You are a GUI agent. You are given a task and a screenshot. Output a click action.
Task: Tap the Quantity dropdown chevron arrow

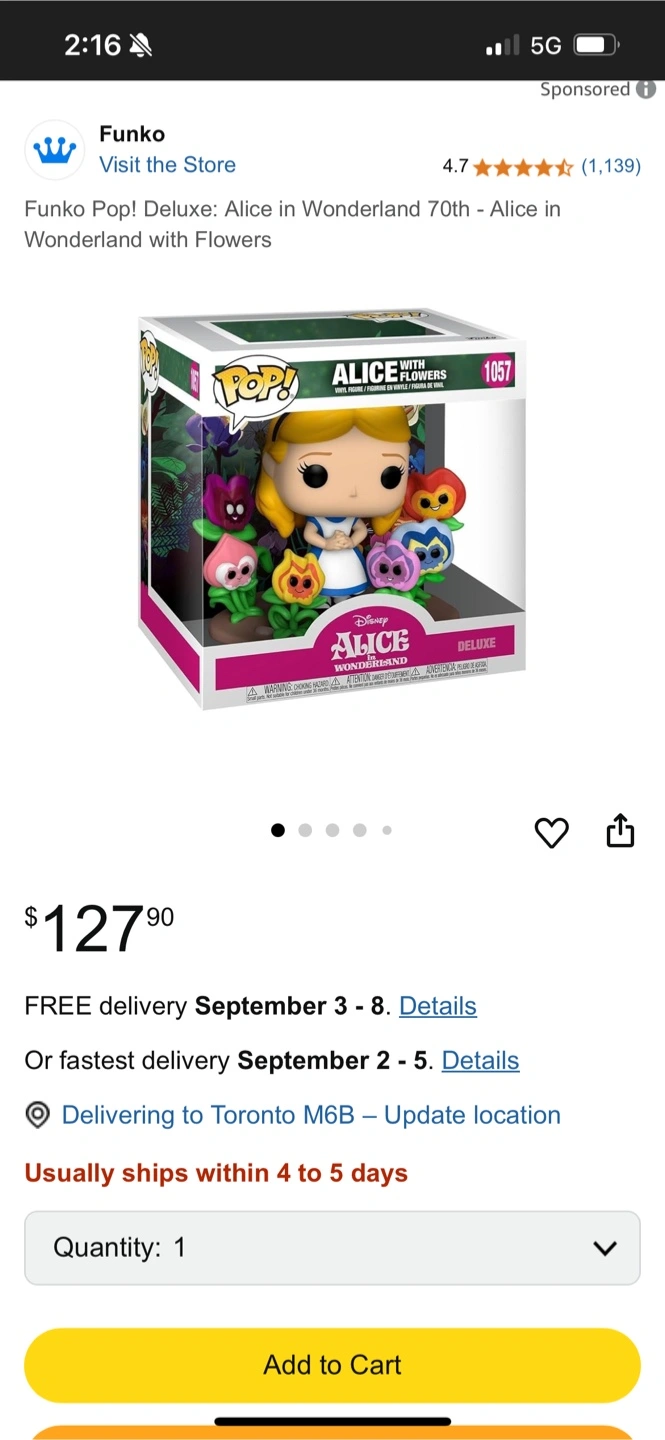tap(604, 1248)
